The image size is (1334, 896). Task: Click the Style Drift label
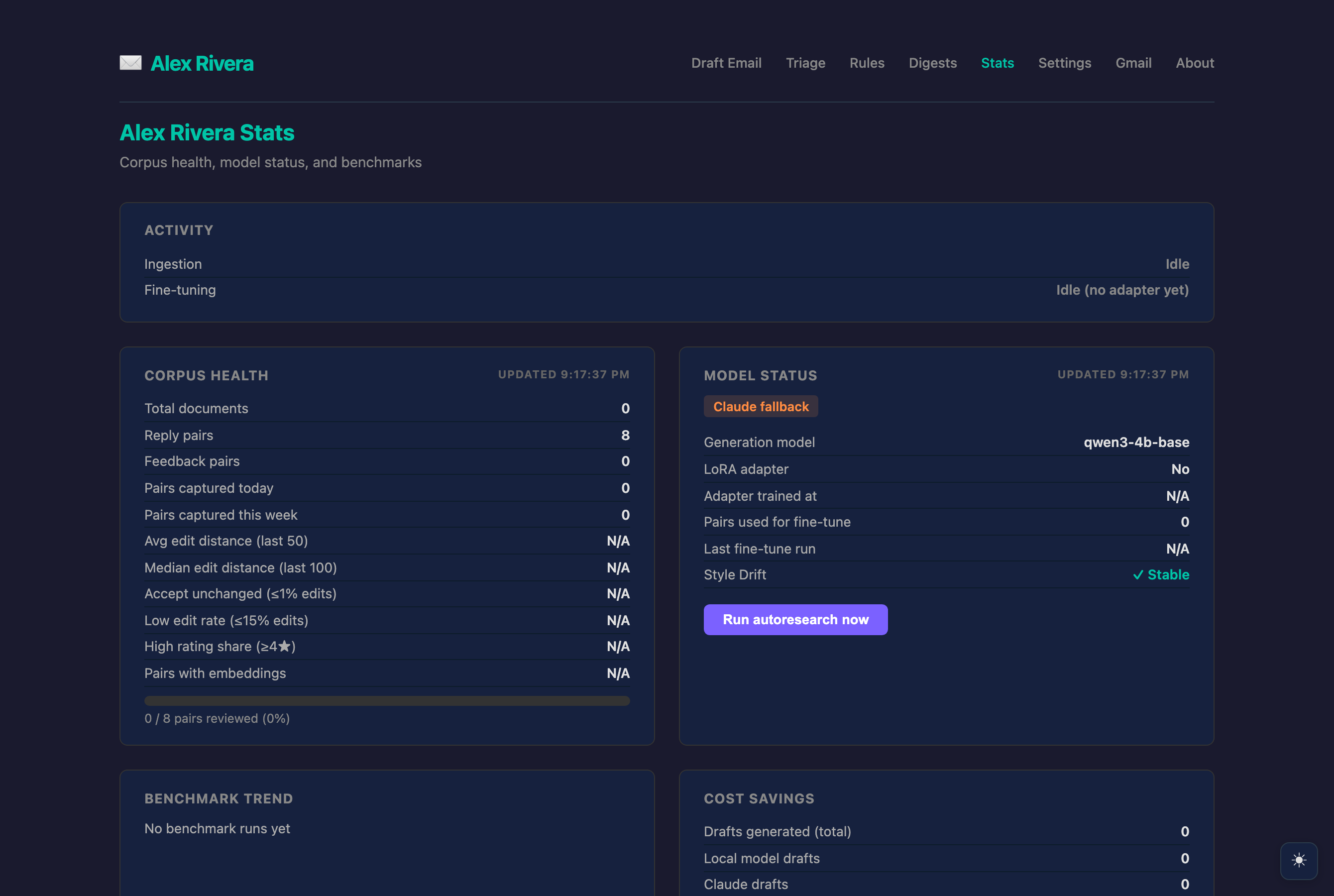(735, 575)
